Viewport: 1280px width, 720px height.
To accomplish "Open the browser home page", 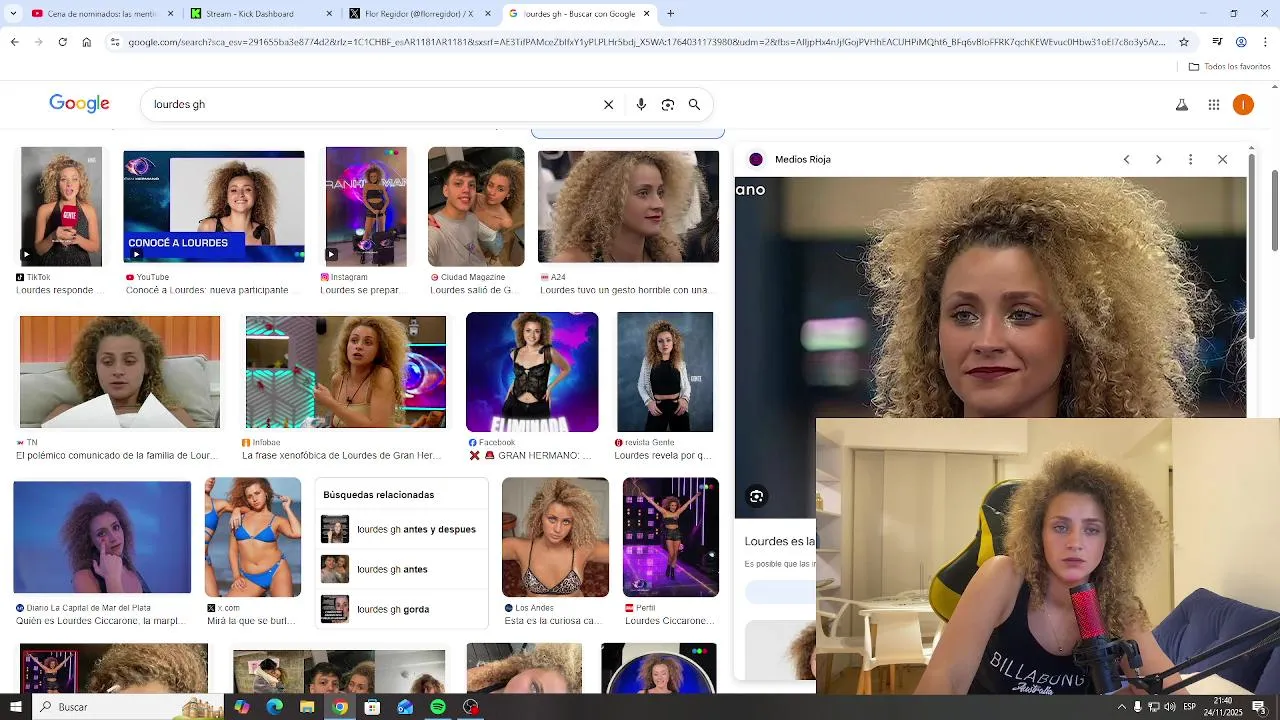I will pyautogui.click(x=87, y=42).
